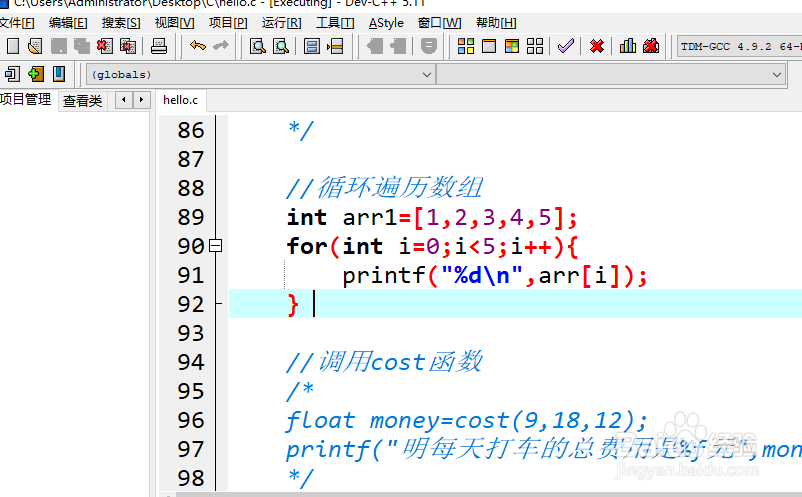802x497 pixels.
Task: Switch to the 项目管理 panel tab
Action: [26, 100]
